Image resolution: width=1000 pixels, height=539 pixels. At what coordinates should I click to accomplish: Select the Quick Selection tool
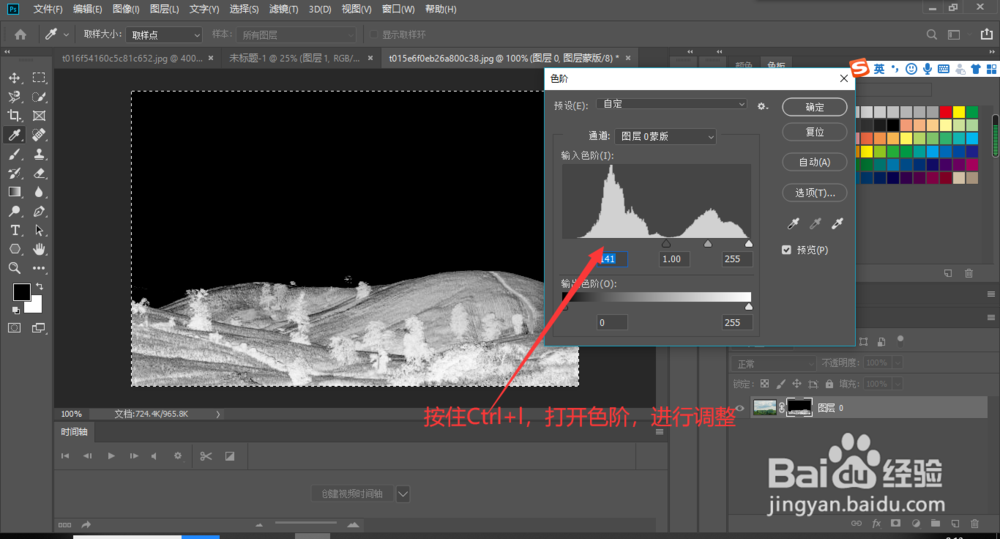[39, 97]
